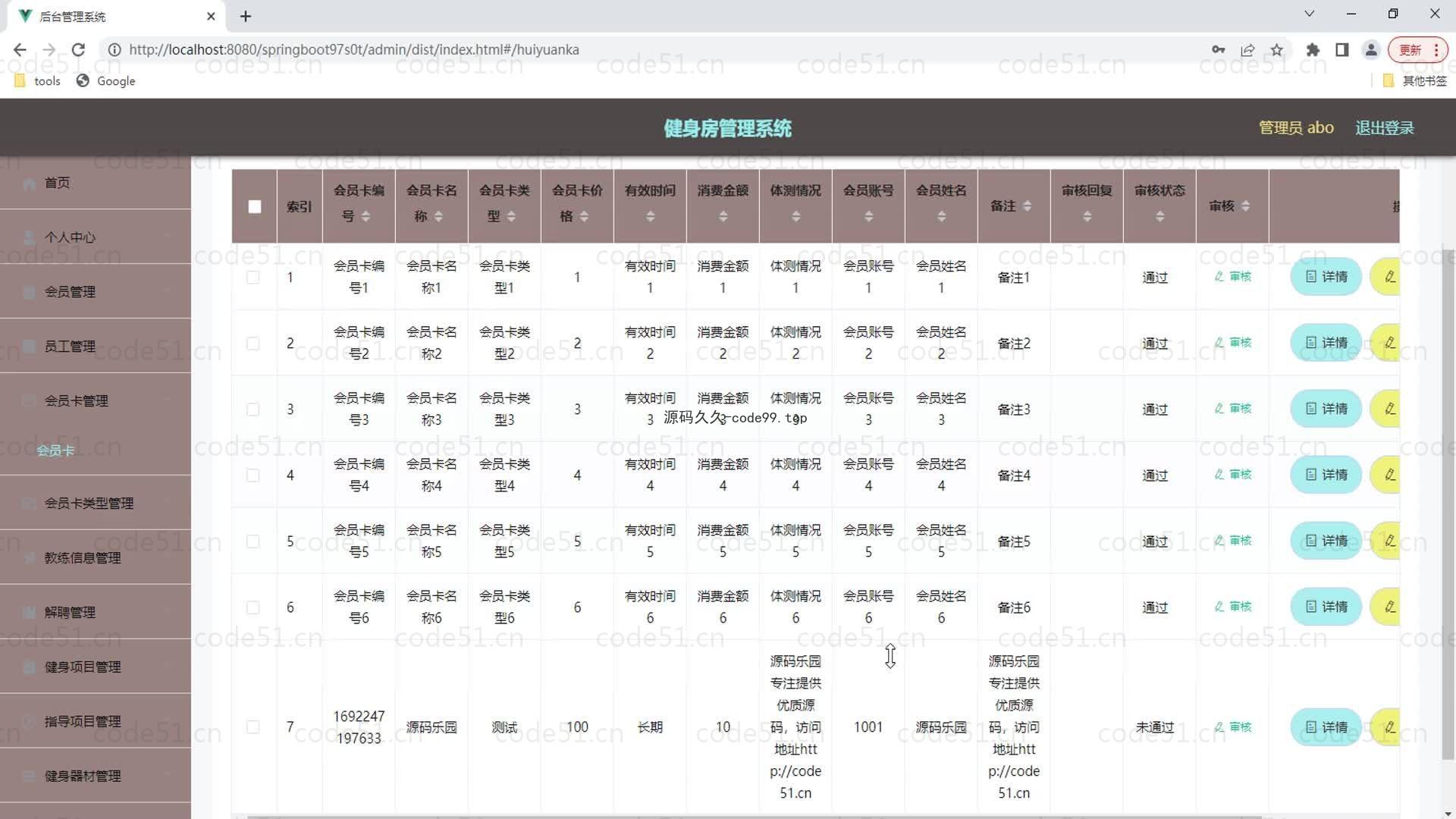The image size is (1456, 819).
Task: Sort by 会员卡编号 column
Action: pyautogui.click(x=366, y=217)
